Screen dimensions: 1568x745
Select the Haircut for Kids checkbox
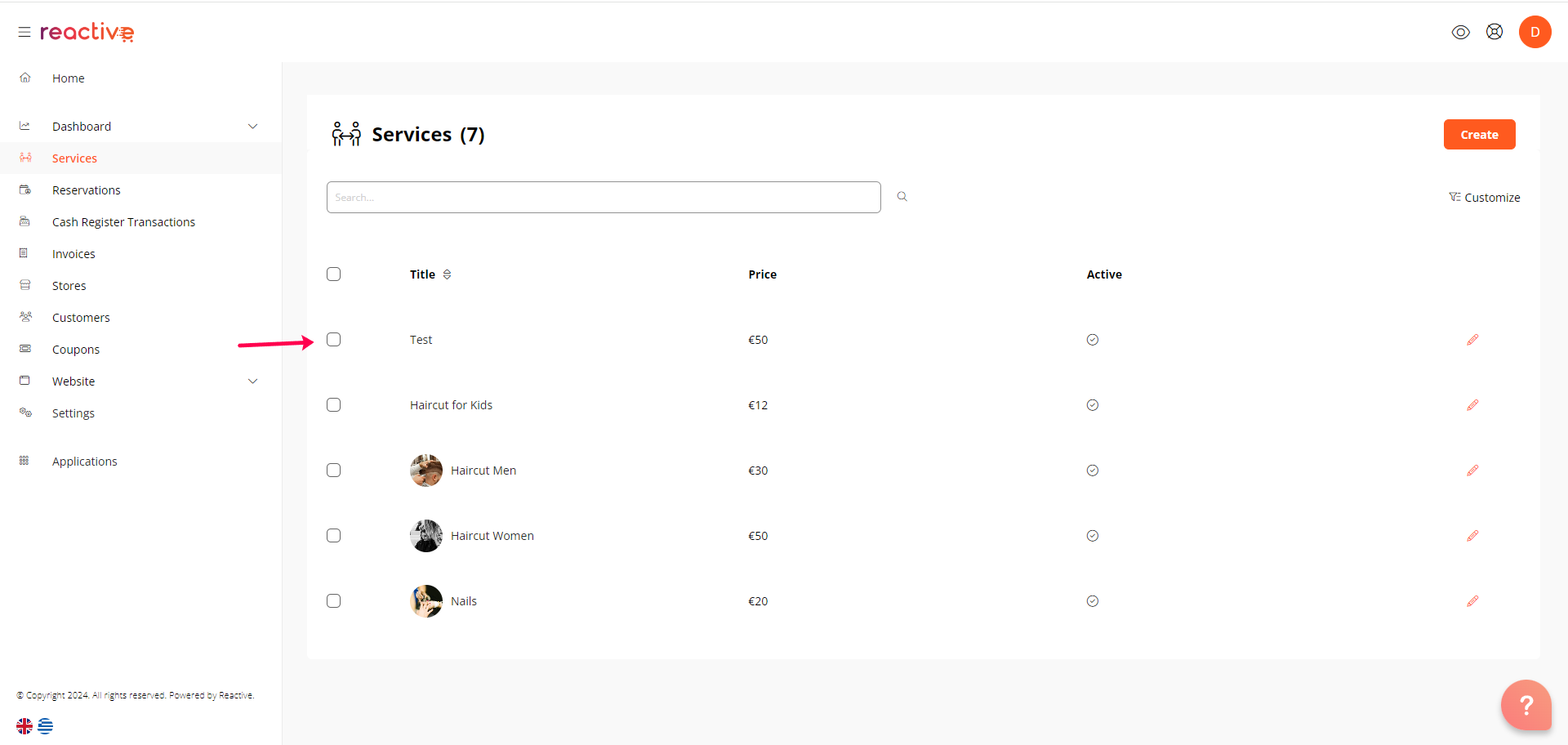click(x=333, y=405)
